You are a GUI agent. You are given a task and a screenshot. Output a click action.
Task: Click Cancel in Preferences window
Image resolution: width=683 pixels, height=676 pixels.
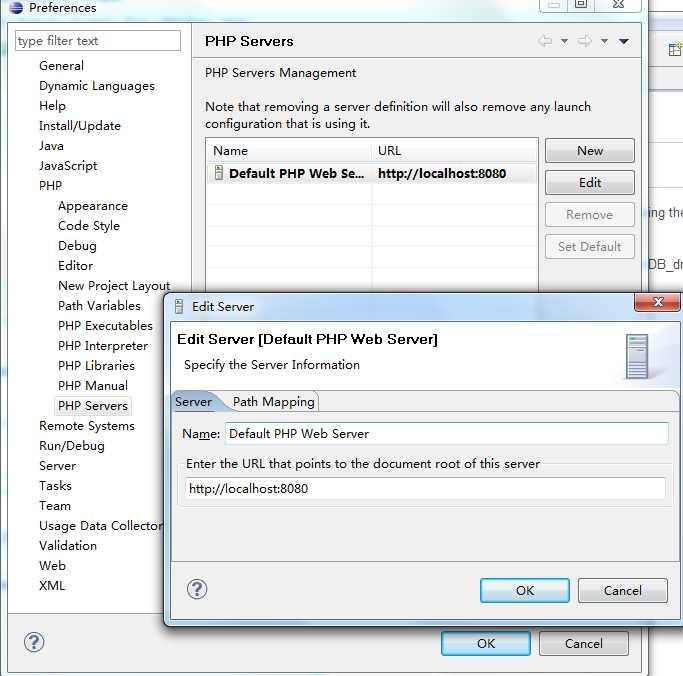pyautogui.click(x=584, y=643)
